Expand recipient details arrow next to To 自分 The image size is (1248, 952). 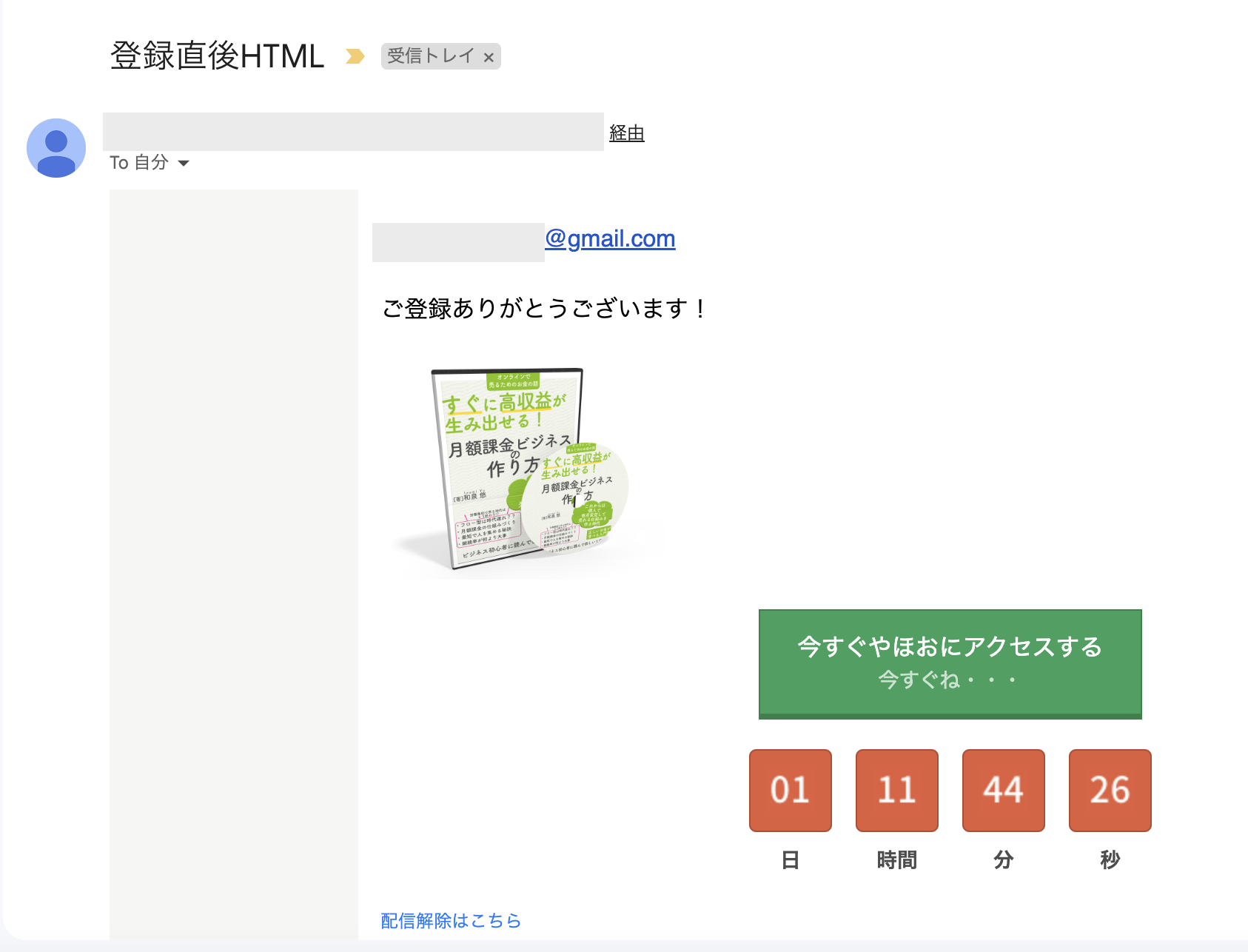(184, 163)
